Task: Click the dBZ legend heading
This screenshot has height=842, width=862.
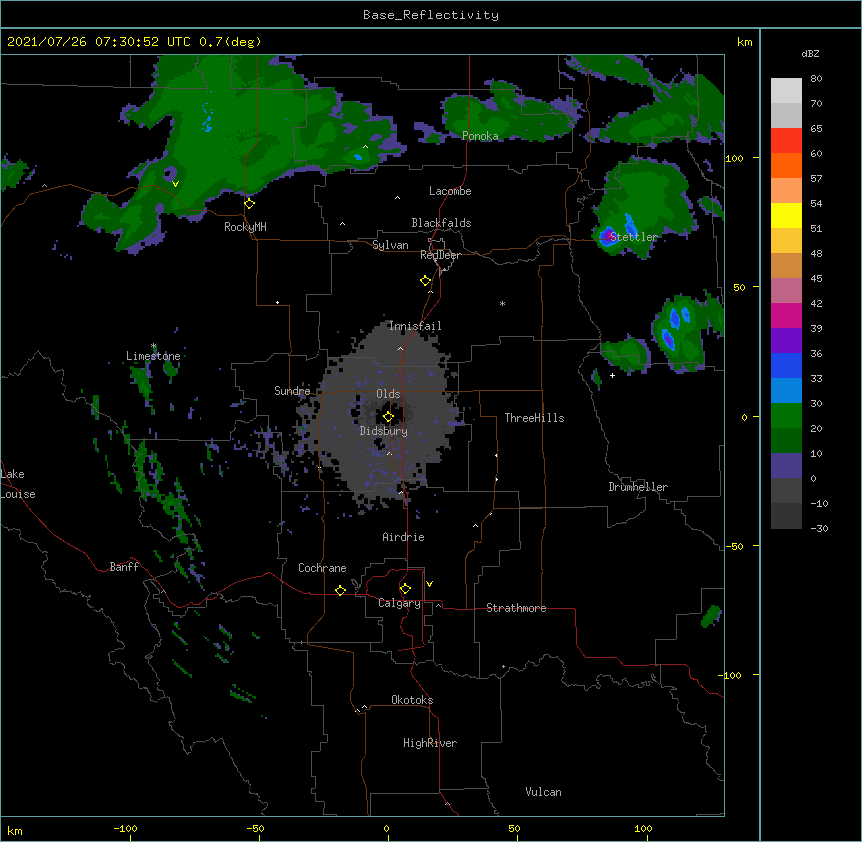Action: point(810,54)
